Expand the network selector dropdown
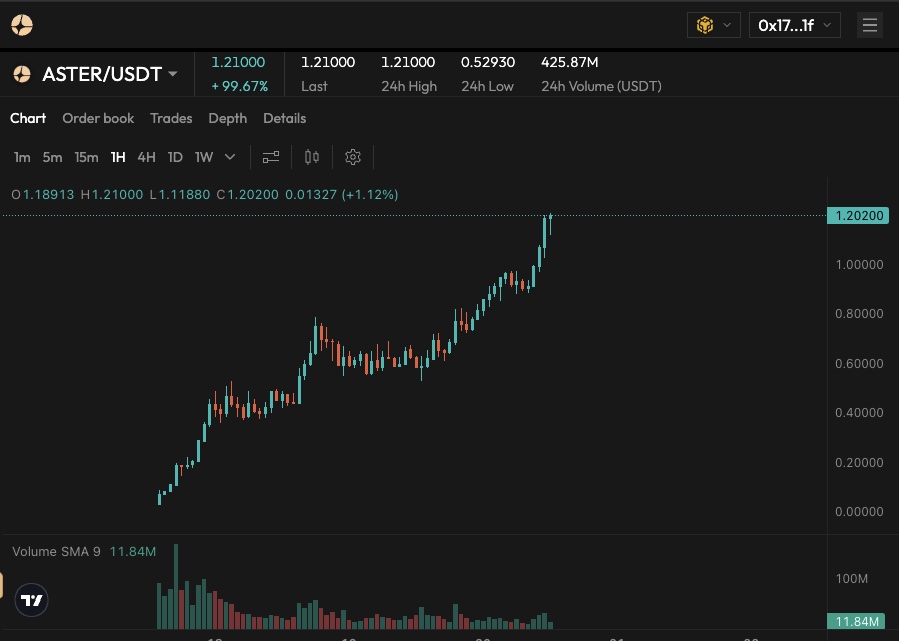This screenshot has height=641, width=899. coord(726,25)
